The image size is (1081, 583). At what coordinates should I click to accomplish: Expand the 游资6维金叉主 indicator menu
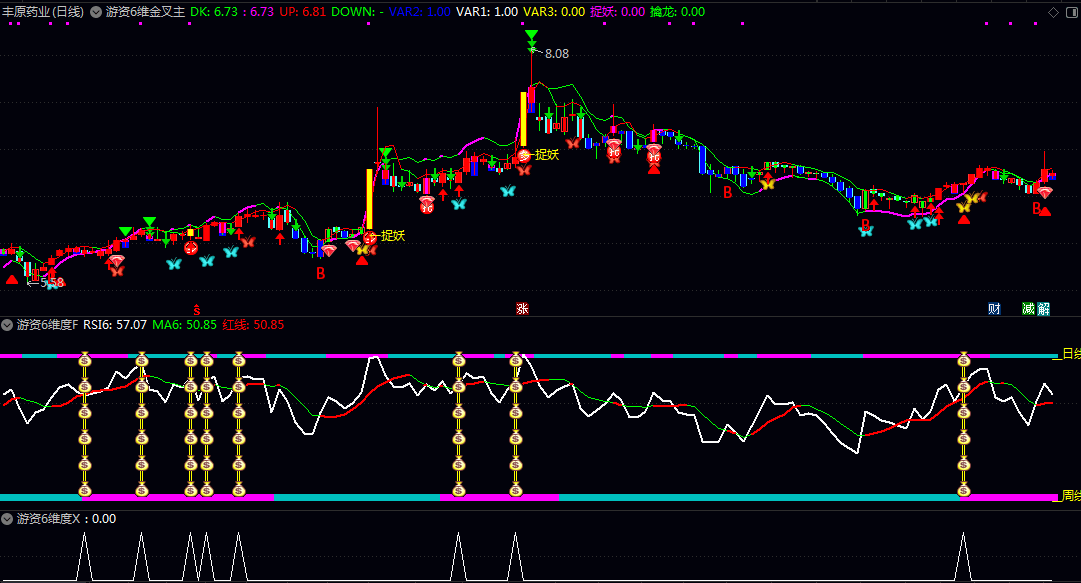96,12
